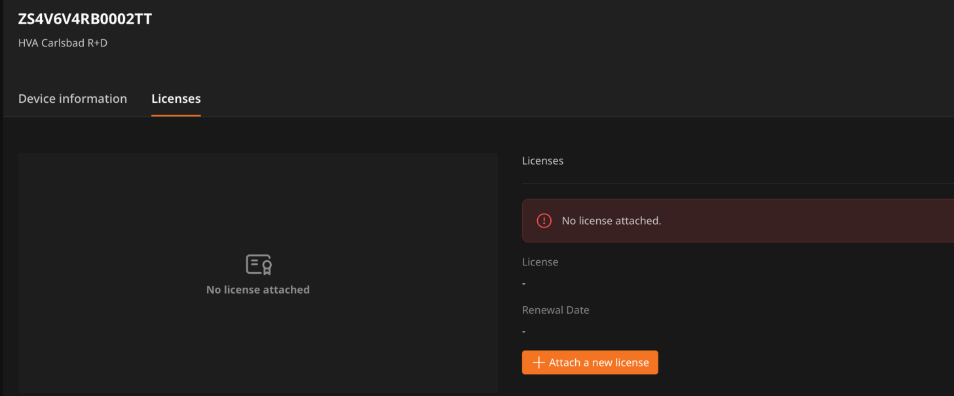
Task: Click the No license attached. alert message
Action: [x=611, y=221]
